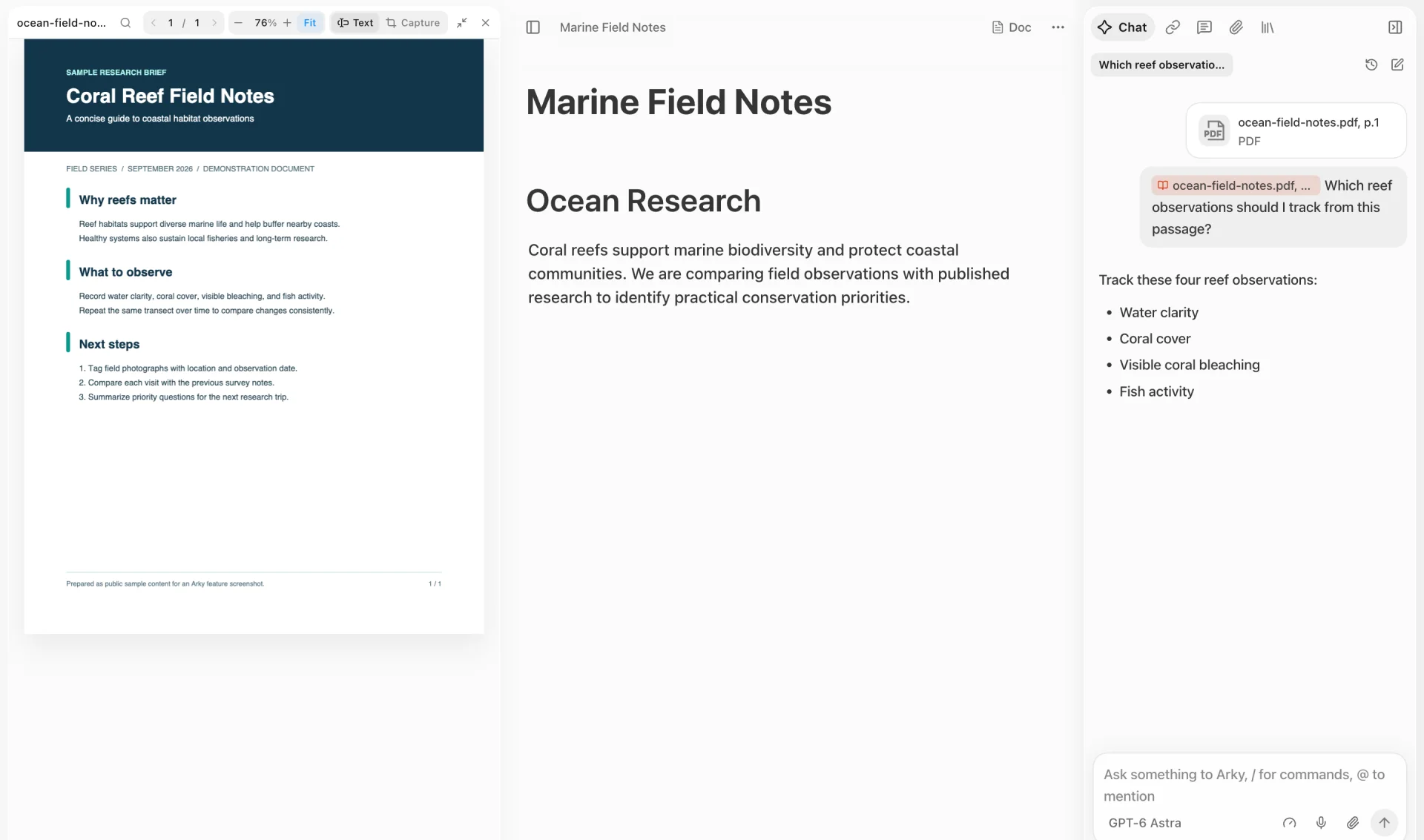
Task: Open the 'Which reef observatio...' conversation title
Action: 1161,65
